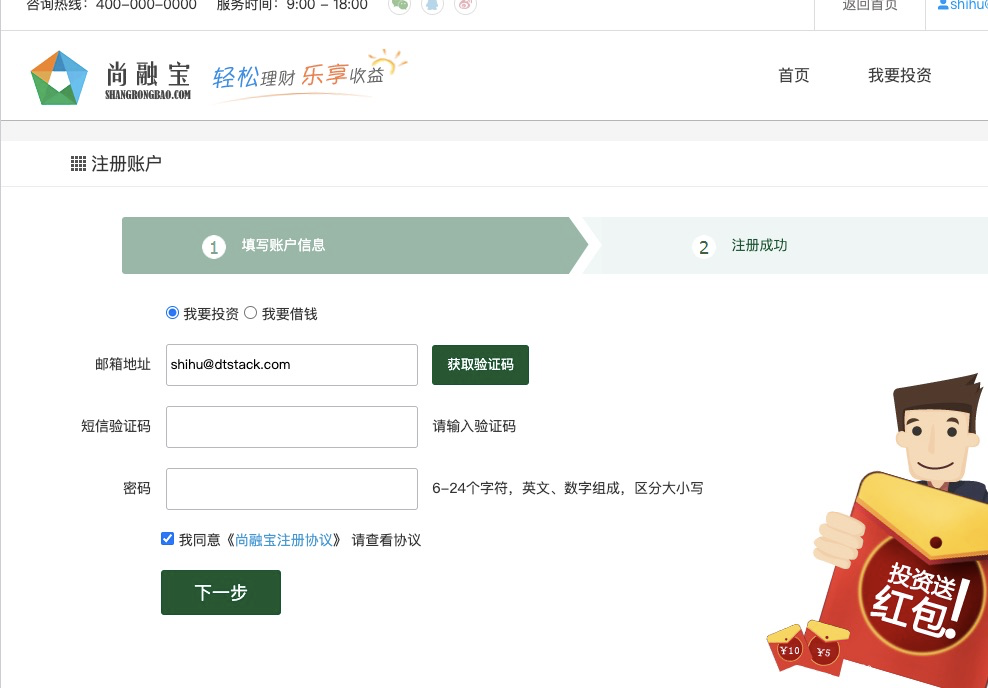Select the 我要借钱 radio button
Screen dimensions: 988x688
250,312
